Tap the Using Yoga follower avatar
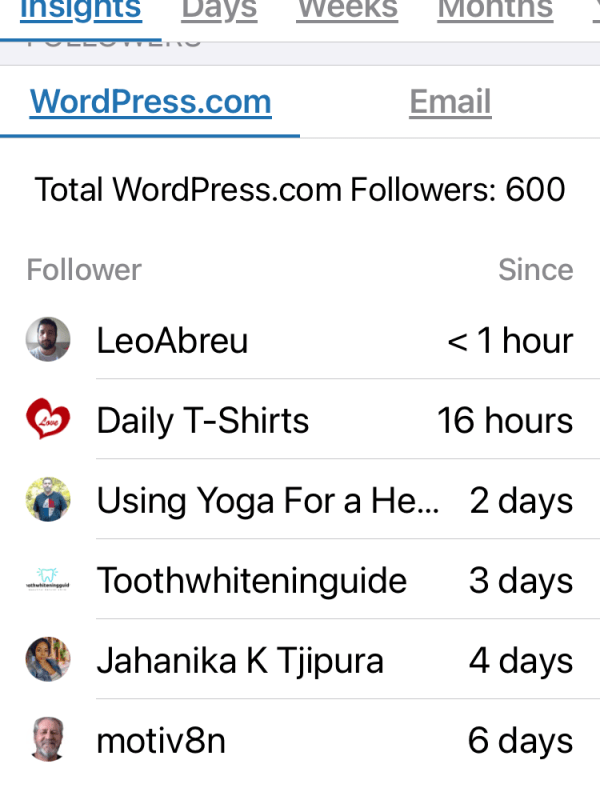600x800 pixels. coord(48,500)
